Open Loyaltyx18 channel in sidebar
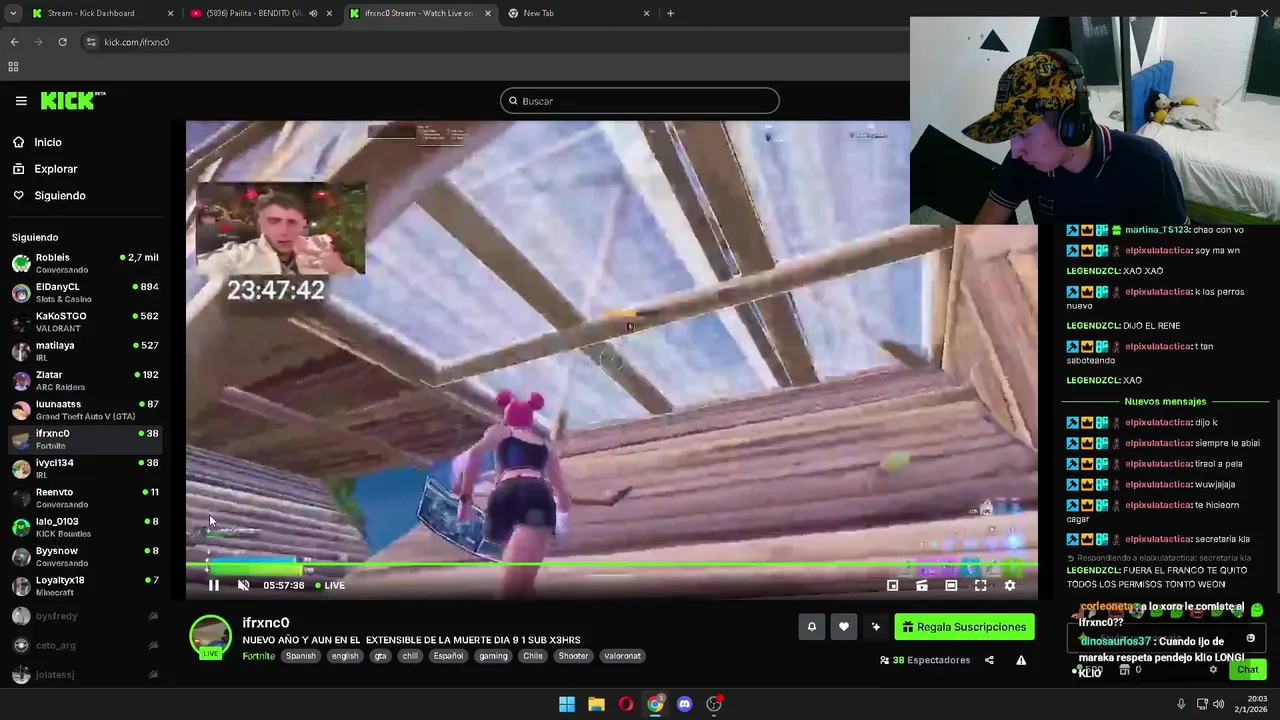Image resolution: width=1280 pixels, height=720 pixels. 85,585
